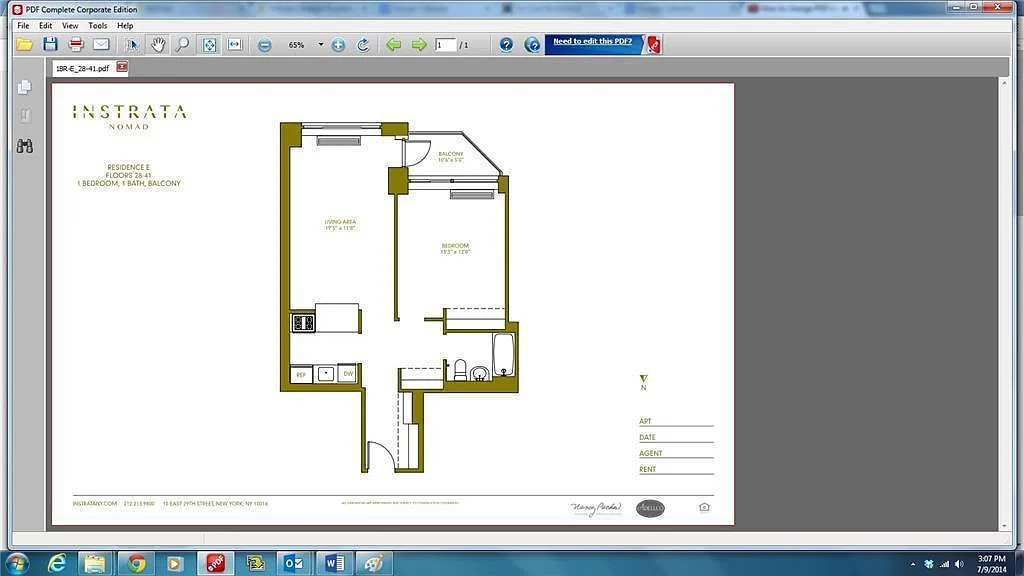
Task: Click the Fit Page button
Action: click(x=209, y=45)
